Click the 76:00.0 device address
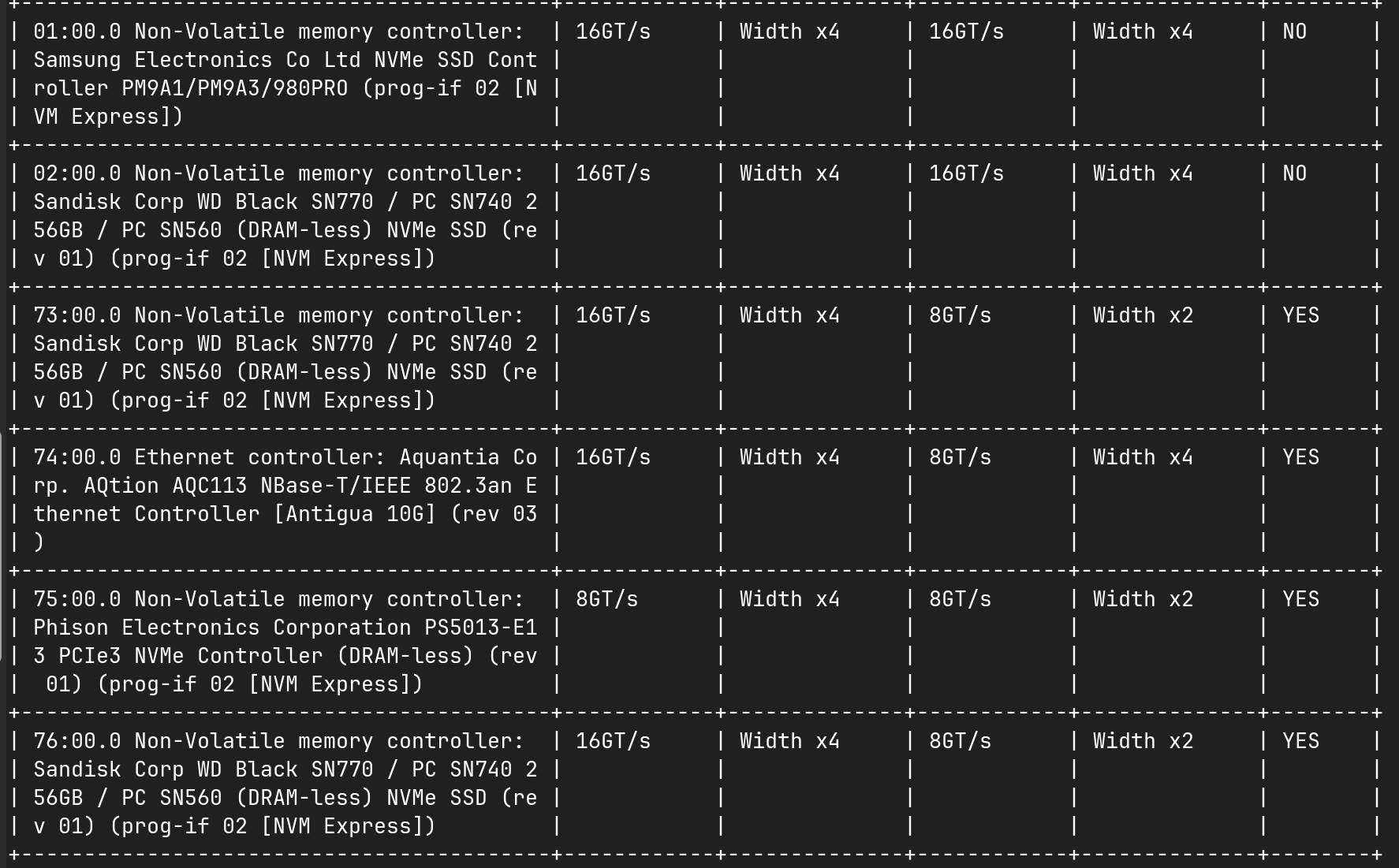This screenshot has width=1399, height=868. (77, 741)
